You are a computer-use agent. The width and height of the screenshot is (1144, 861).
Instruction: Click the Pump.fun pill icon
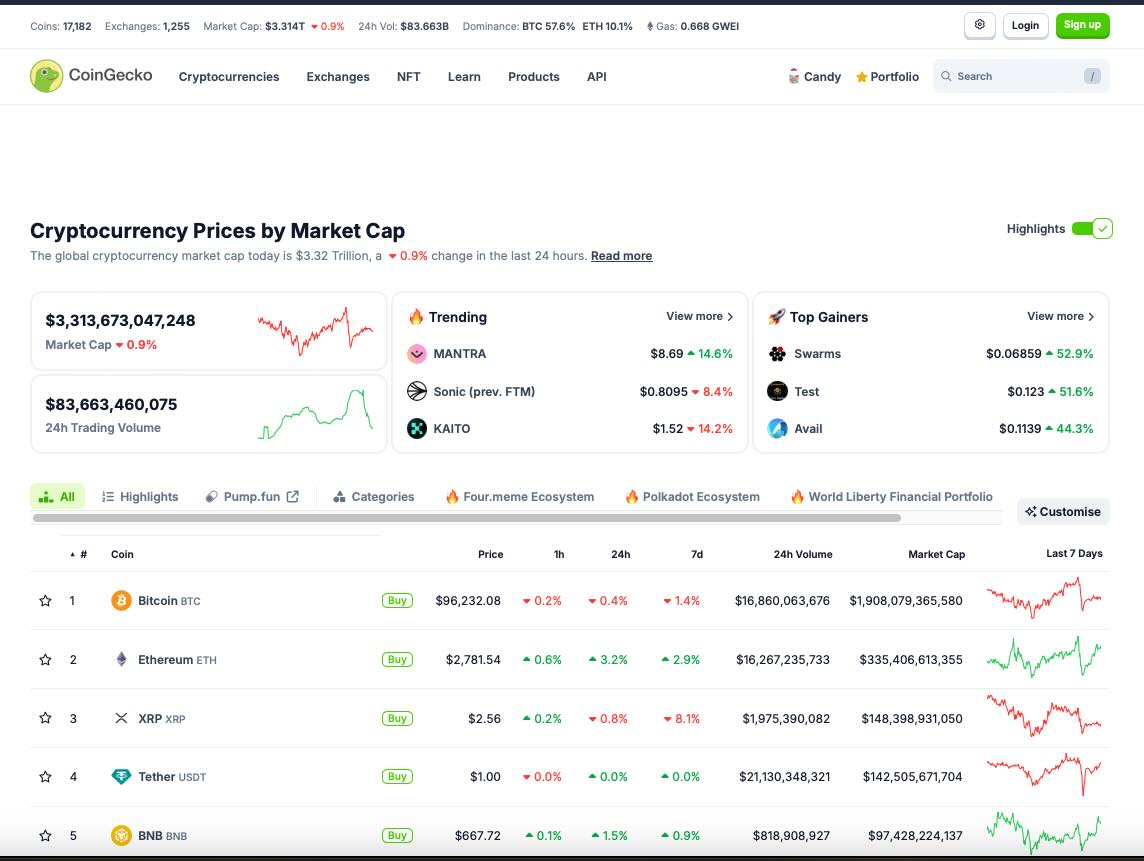[212, 497]
